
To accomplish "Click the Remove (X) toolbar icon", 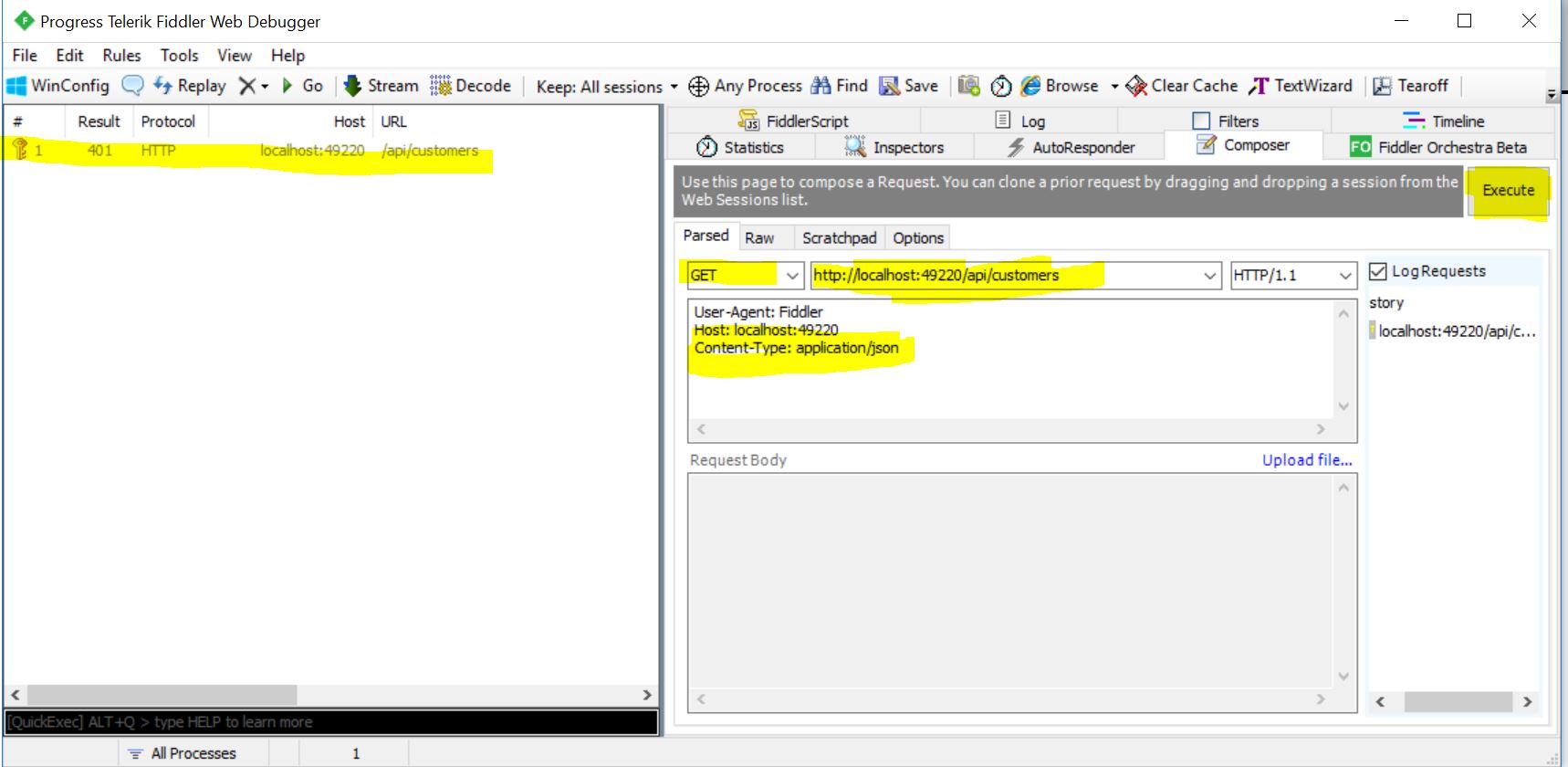I will point(246,86).
